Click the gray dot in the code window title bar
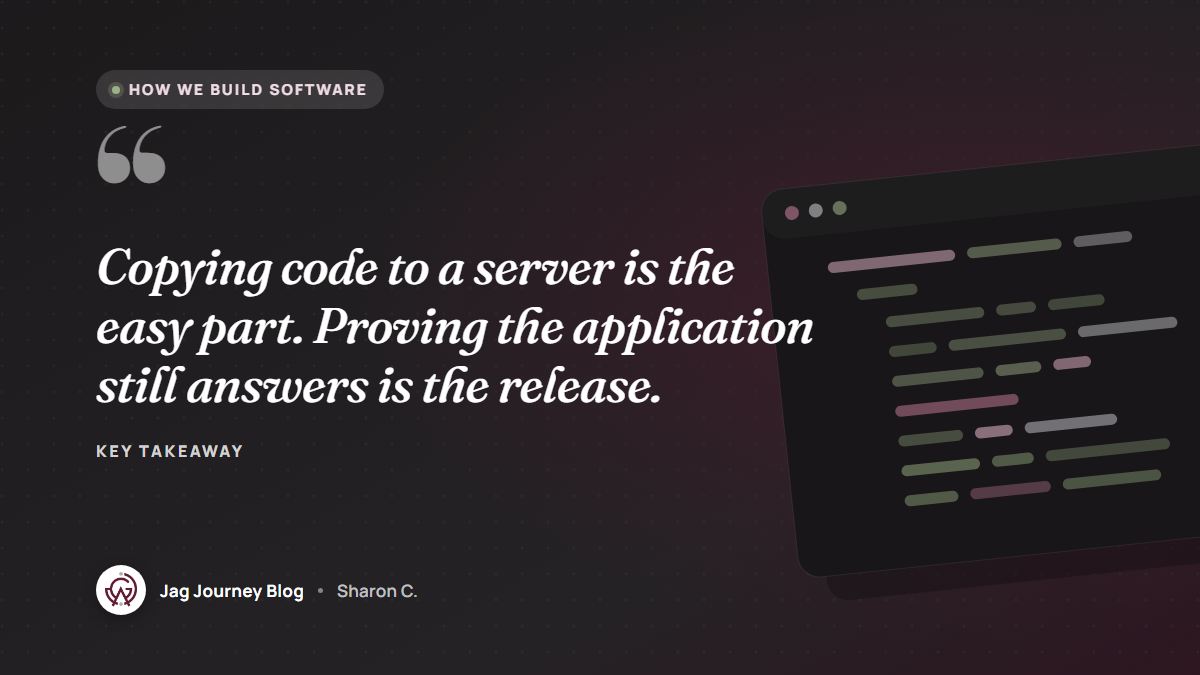 (x=816, y=210)
